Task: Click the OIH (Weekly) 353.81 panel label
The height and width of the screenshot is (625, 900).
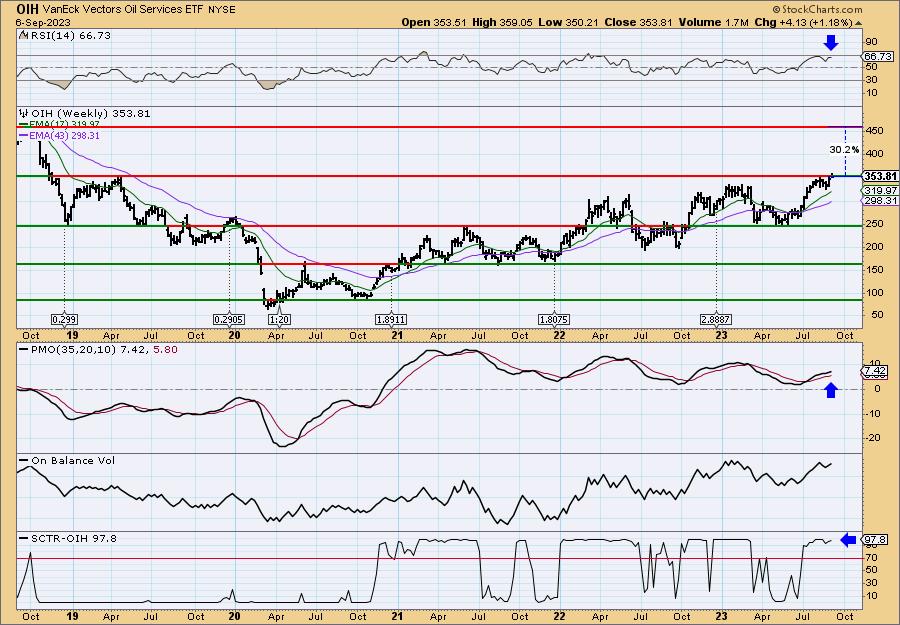Action: point(91,114)
